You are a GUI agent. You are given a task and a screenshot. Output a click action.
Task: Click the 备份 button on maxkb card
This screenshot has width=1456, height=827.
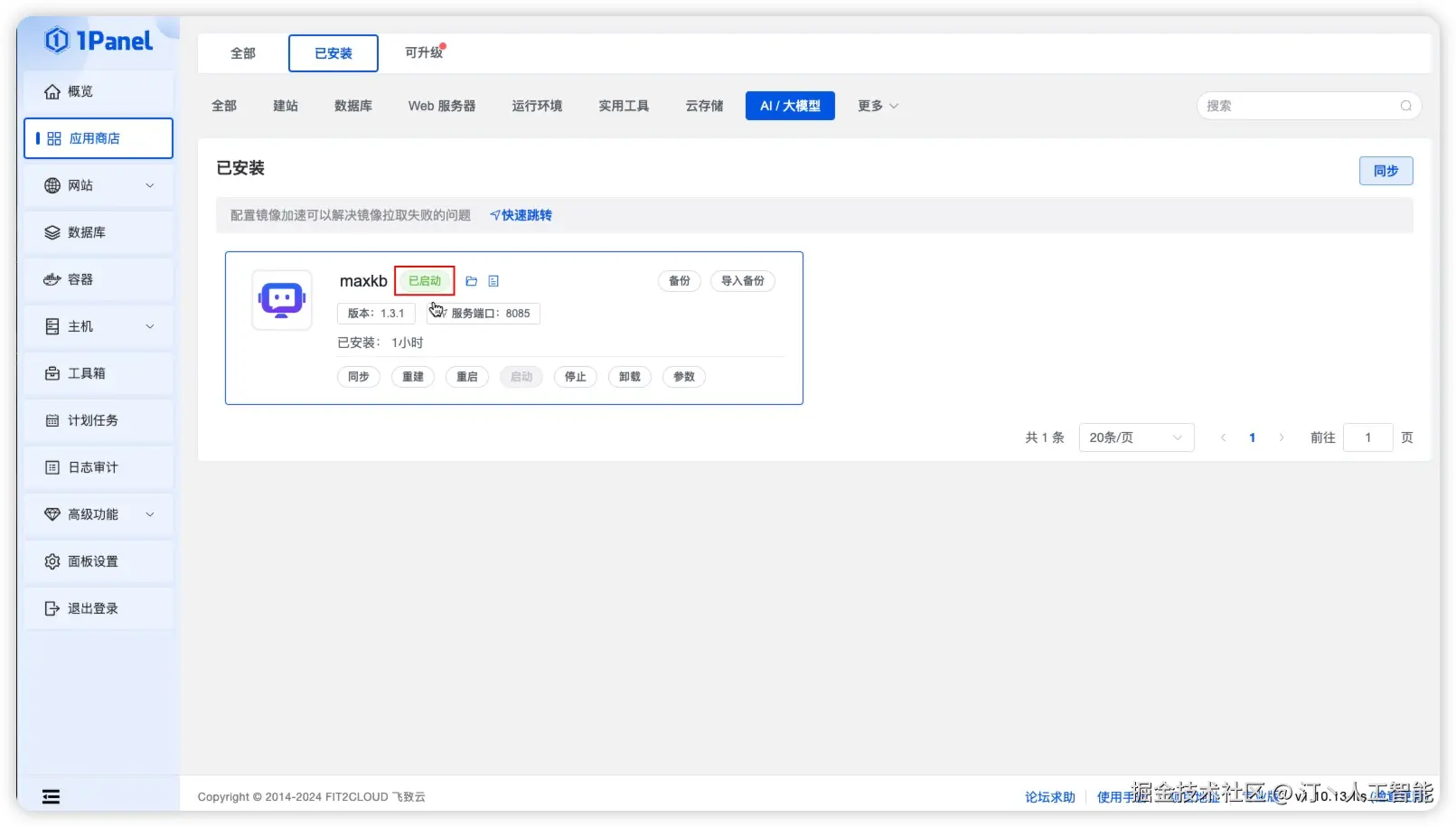(680, 281)
